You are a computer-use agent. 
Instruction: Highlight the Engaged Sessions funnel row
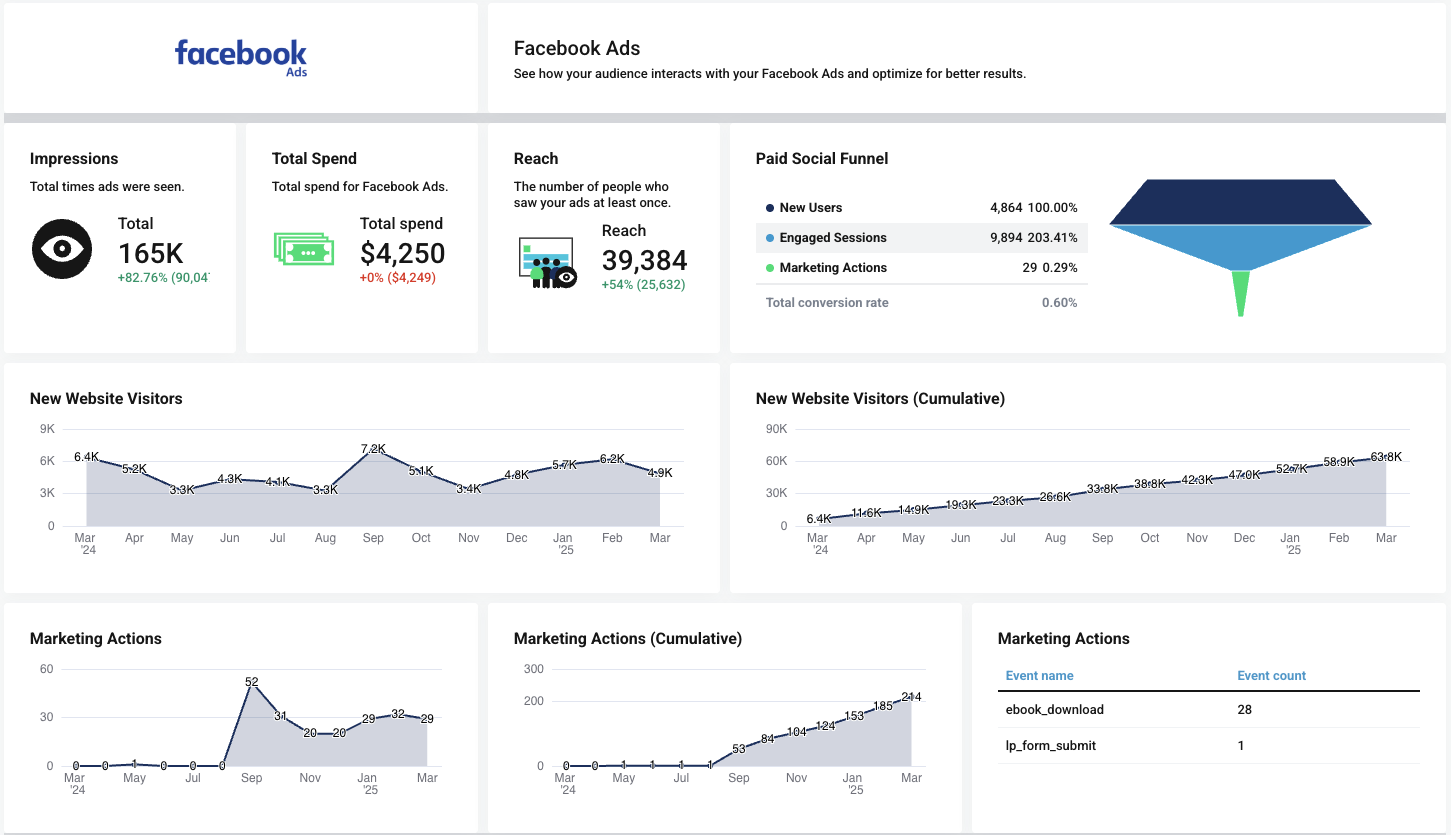922,238
